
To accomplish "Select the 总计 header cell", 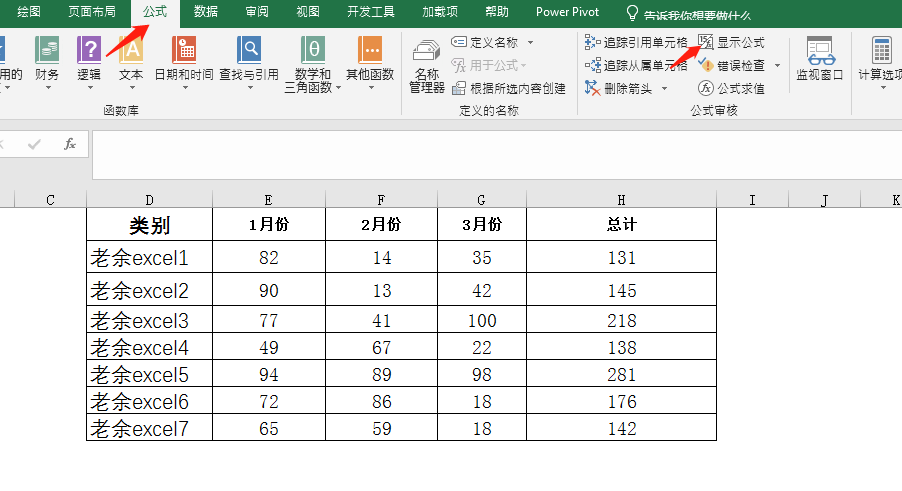I will point(621,224).
